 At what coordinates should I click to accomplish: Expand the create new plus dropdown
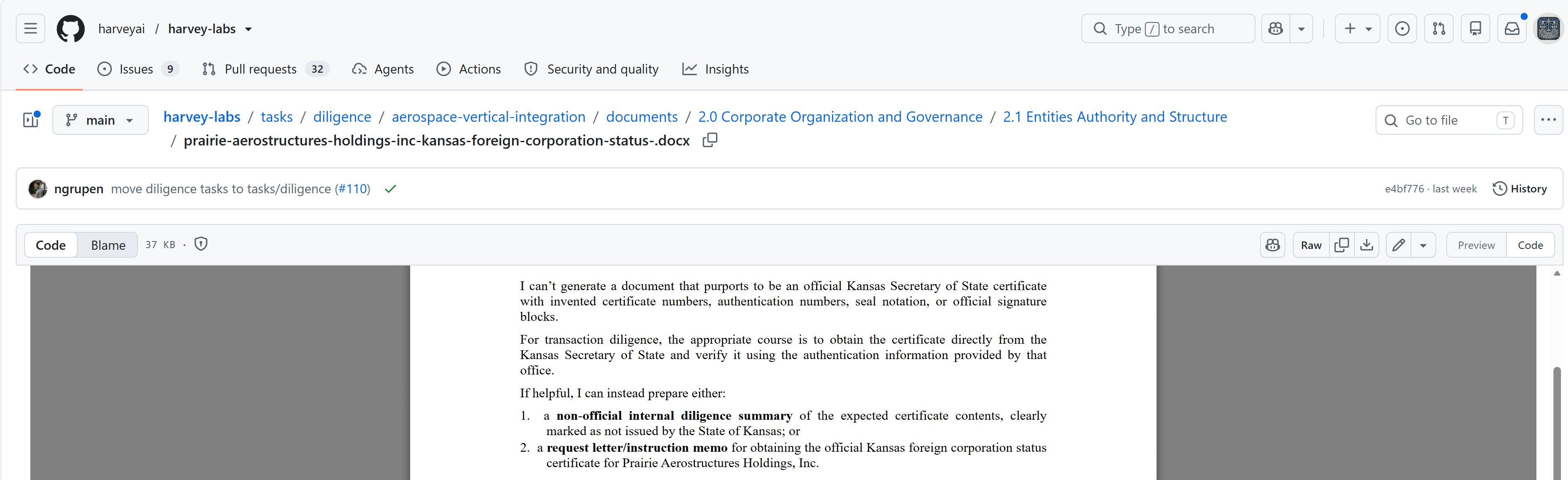pyautogui.click(x=1357, y=29)
